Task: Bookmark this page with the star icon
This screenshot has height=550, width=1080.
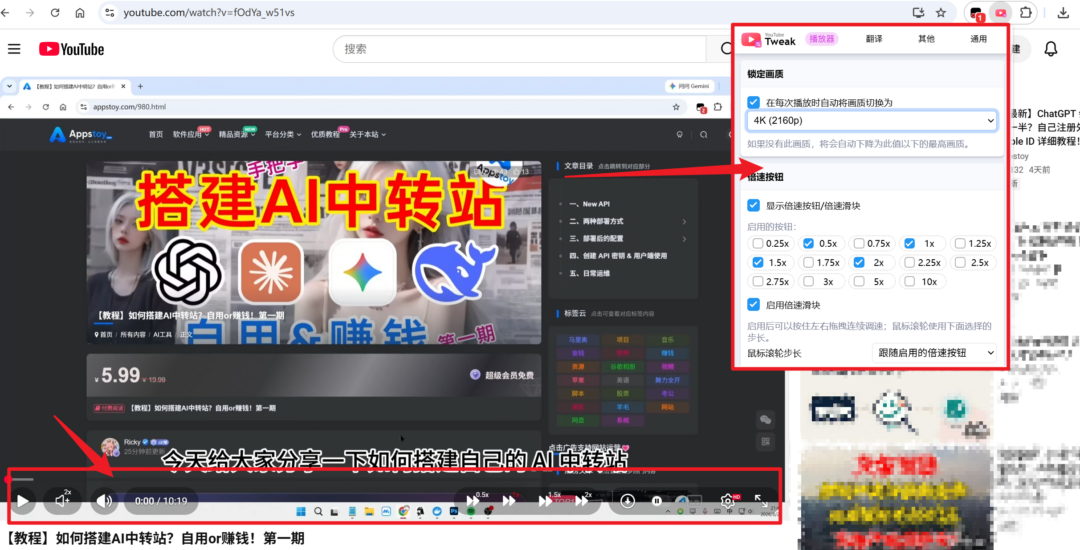Action: (941, 12)
